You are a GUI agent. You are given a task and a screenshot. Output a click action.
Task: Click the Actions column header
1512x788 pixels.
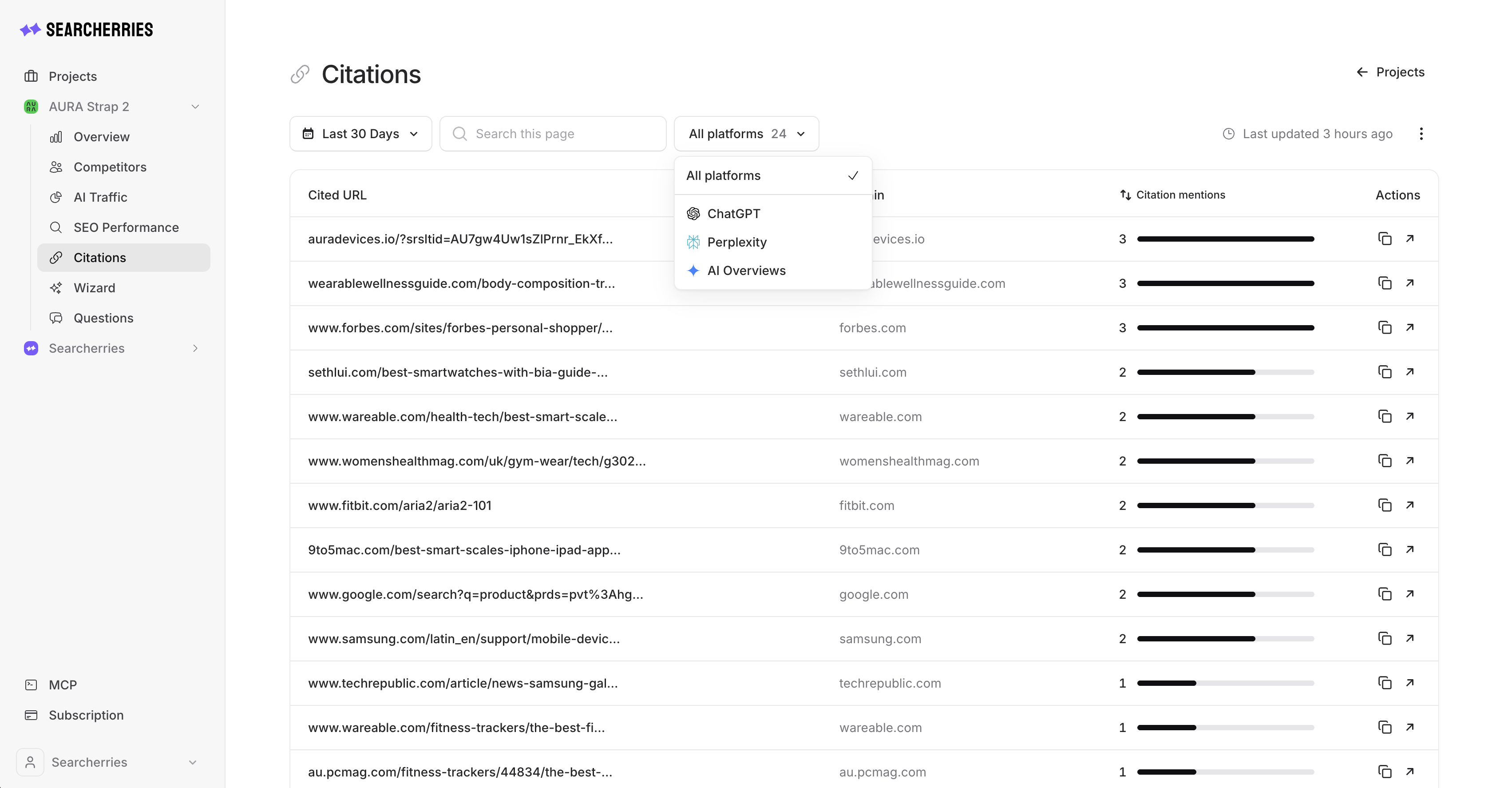(1397, 195)
